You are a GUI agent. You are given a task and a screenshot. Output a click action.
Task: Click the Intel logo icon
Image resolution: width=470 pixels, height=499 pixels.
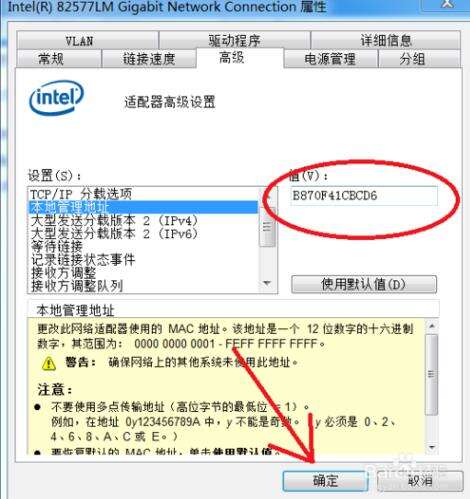point(57,97)
